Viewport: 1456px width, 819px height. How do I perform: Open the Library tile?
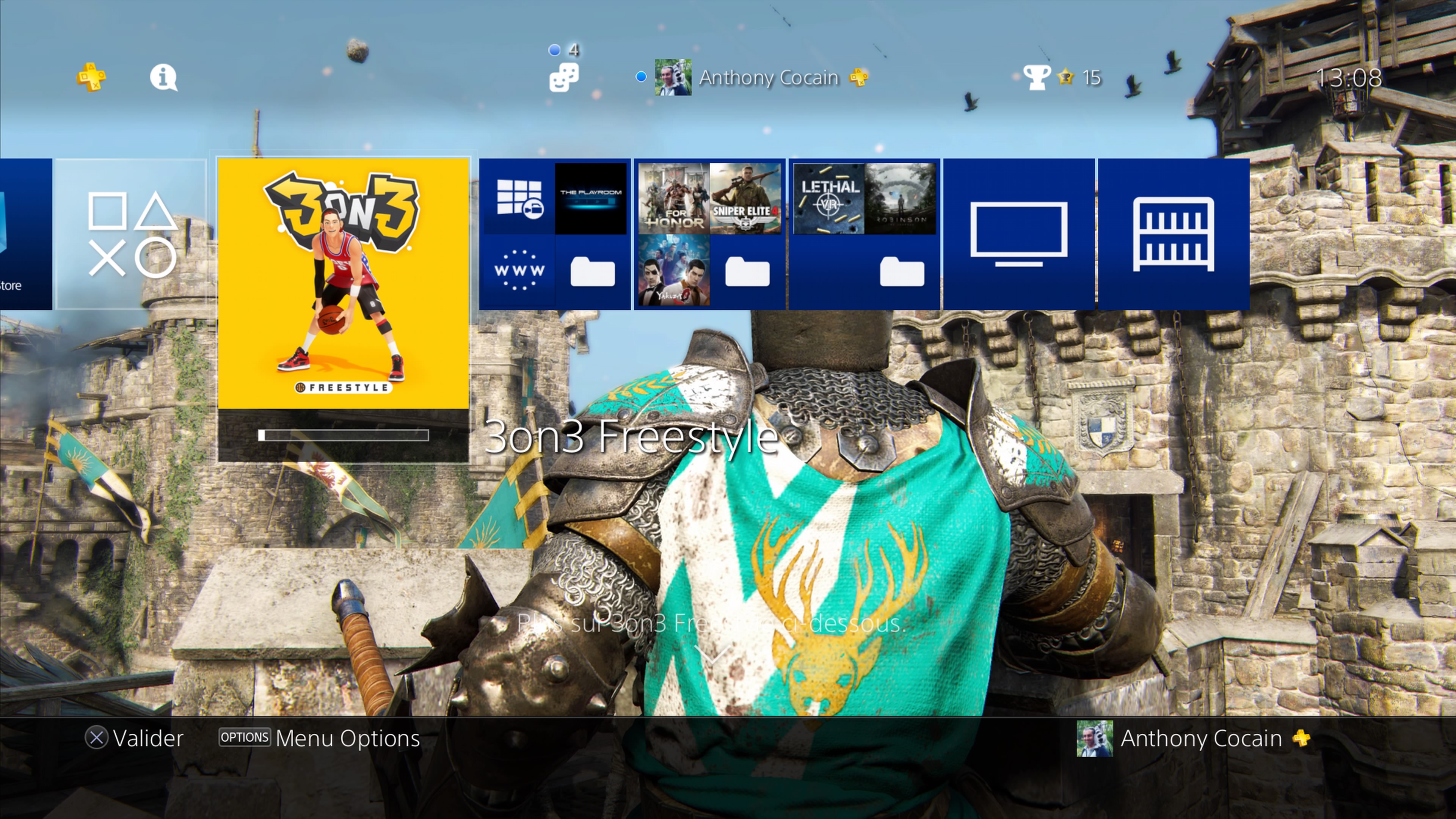[x=1174, y=234]
